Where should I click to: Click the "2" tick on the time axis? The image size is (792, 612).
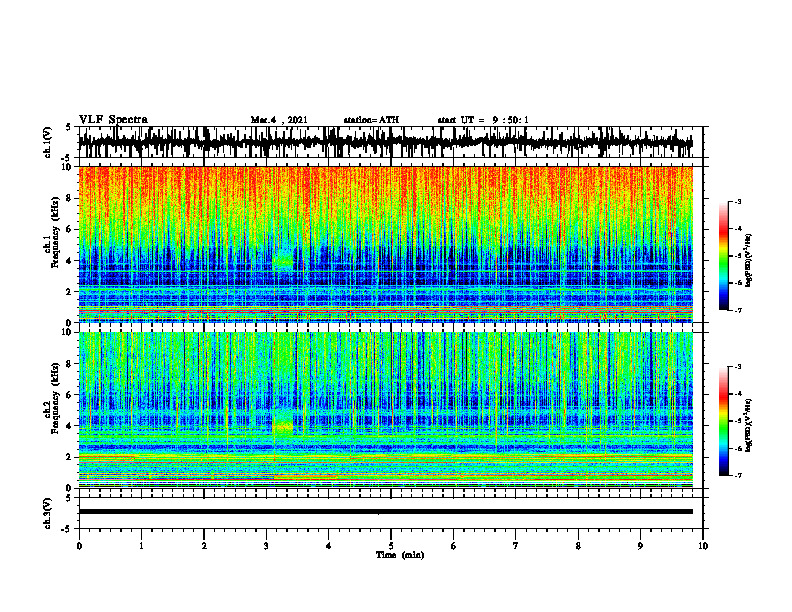[204, 546]
